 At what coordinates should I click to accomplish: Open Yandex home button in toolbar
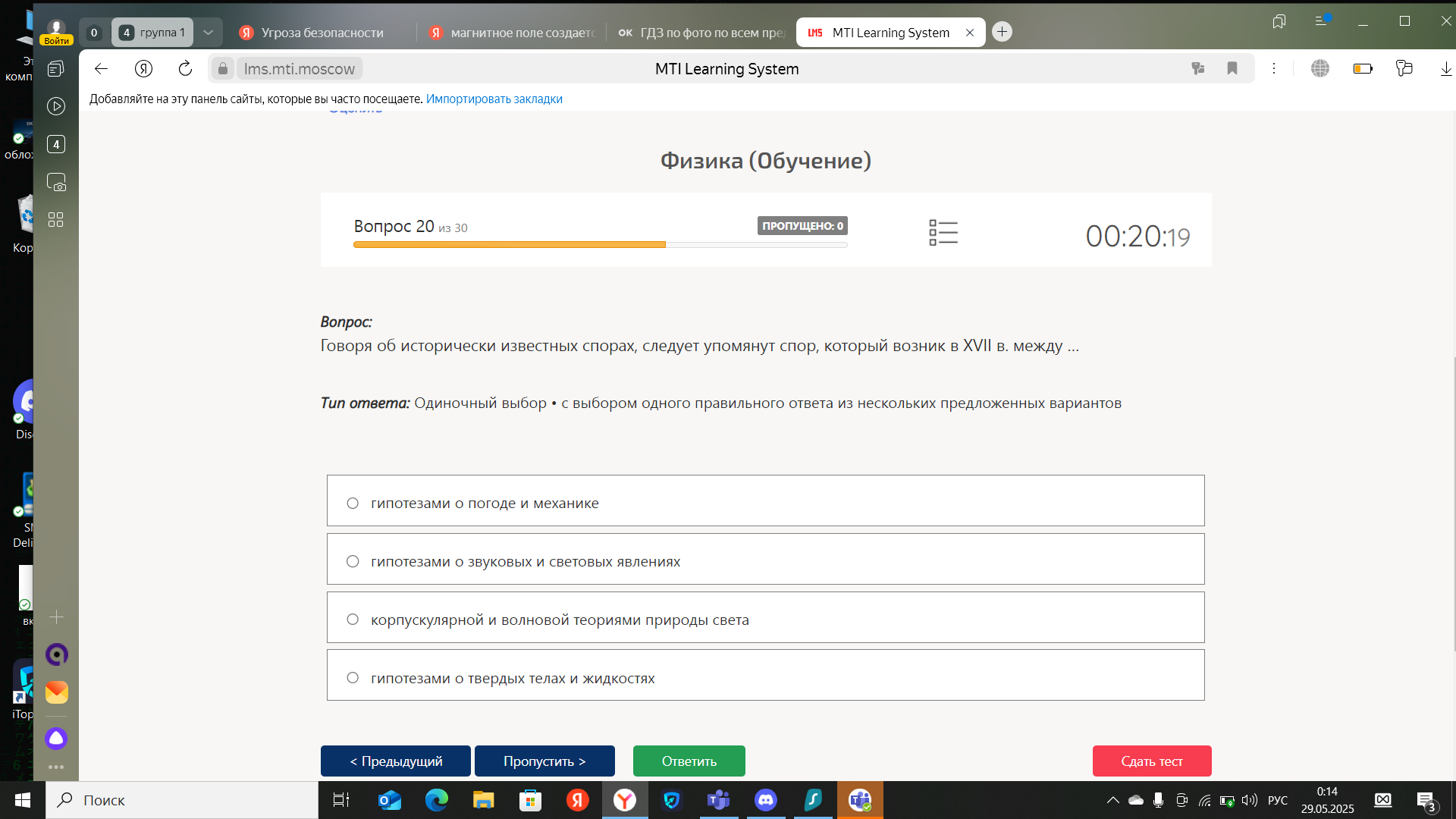pos(143,69)
